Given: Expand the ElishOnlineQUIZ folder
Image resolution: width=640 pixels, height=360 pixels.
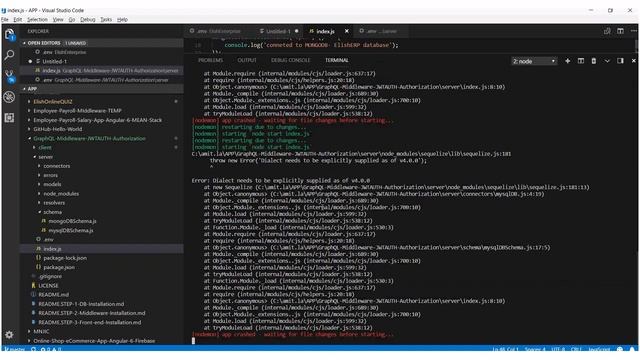Looking at the screenshot, I should [x=52, y=102].
